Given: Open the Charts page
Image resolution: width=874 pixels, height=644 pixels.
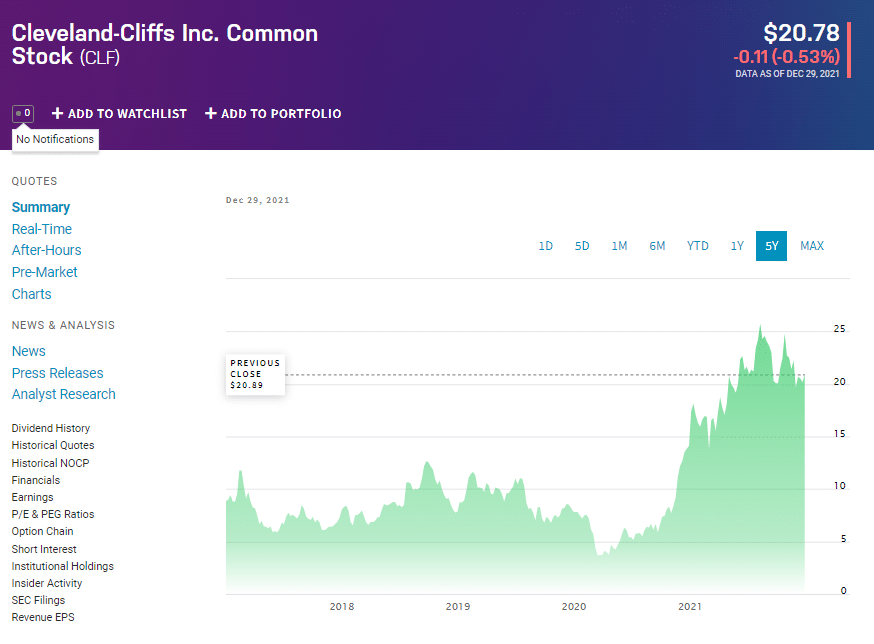Looking at the screenshot, I should [x=31, y=294].
